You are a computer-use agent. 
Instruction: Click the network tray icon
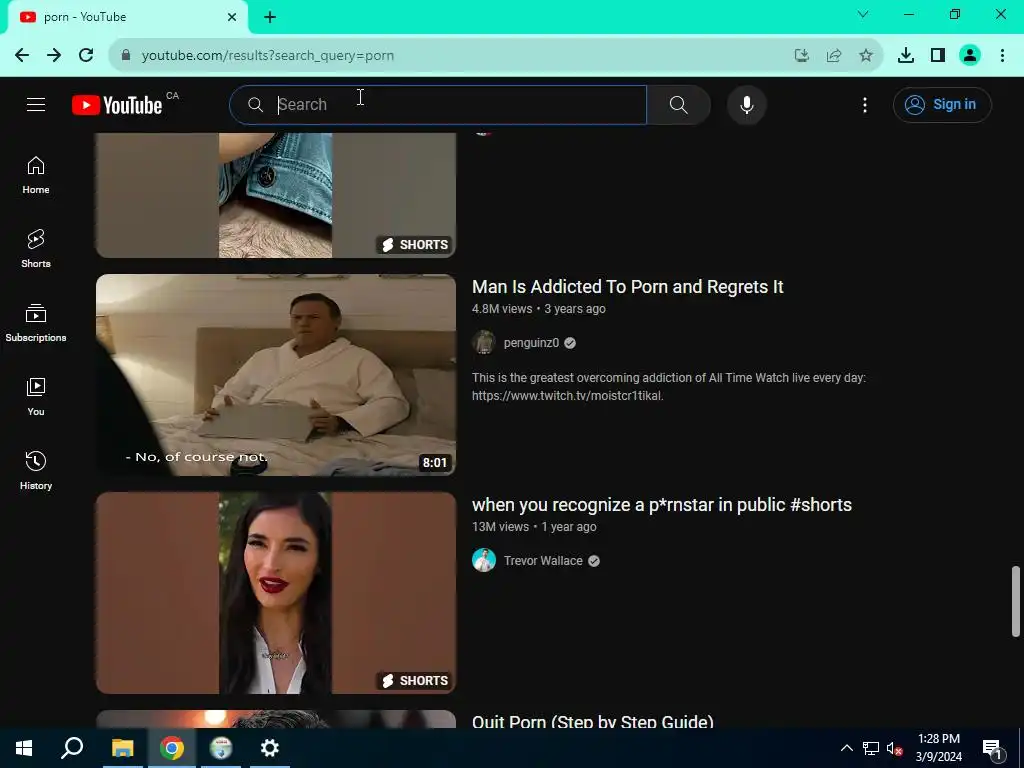coord(871,748)
